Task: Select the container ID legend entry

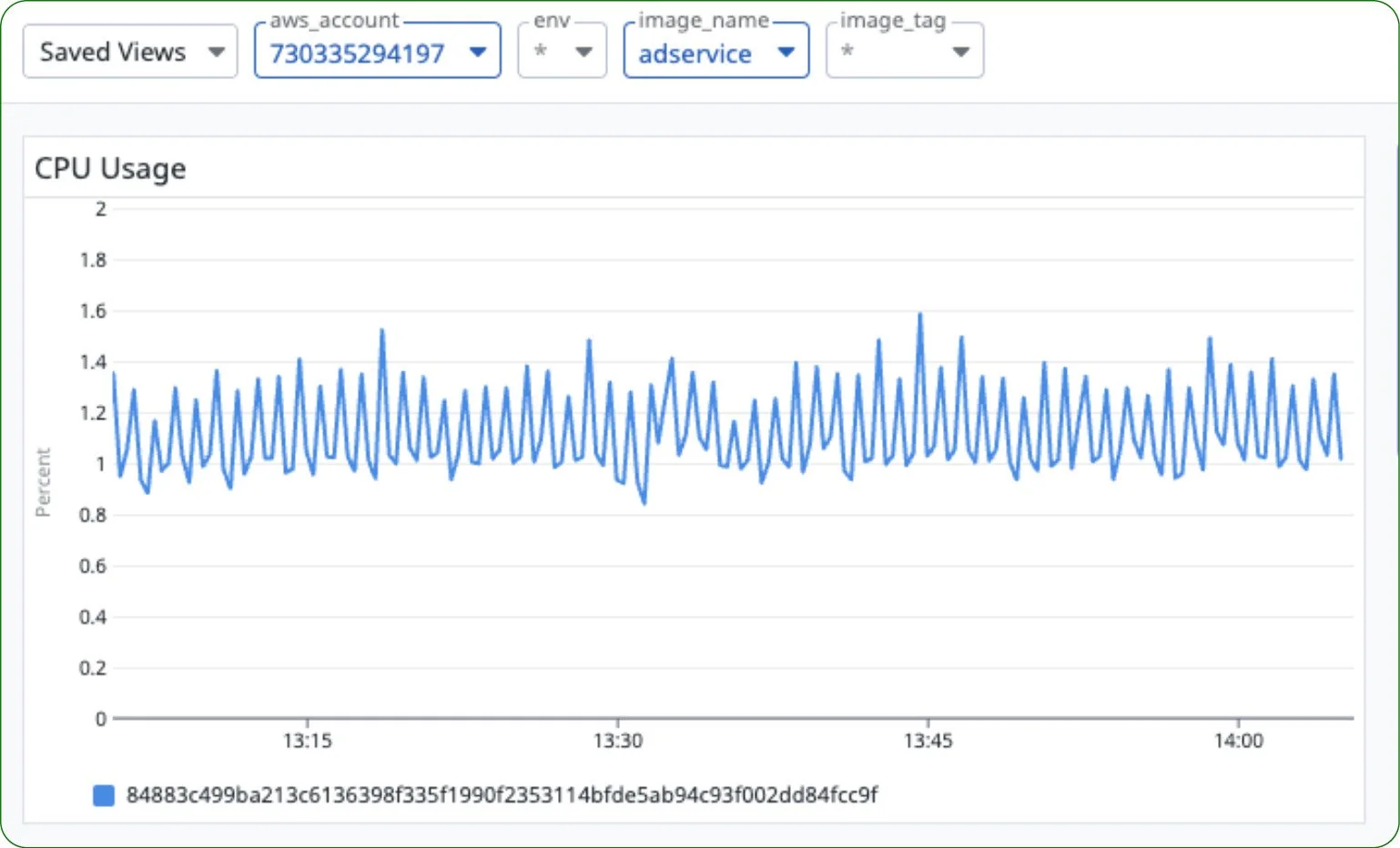Action: 502,795
